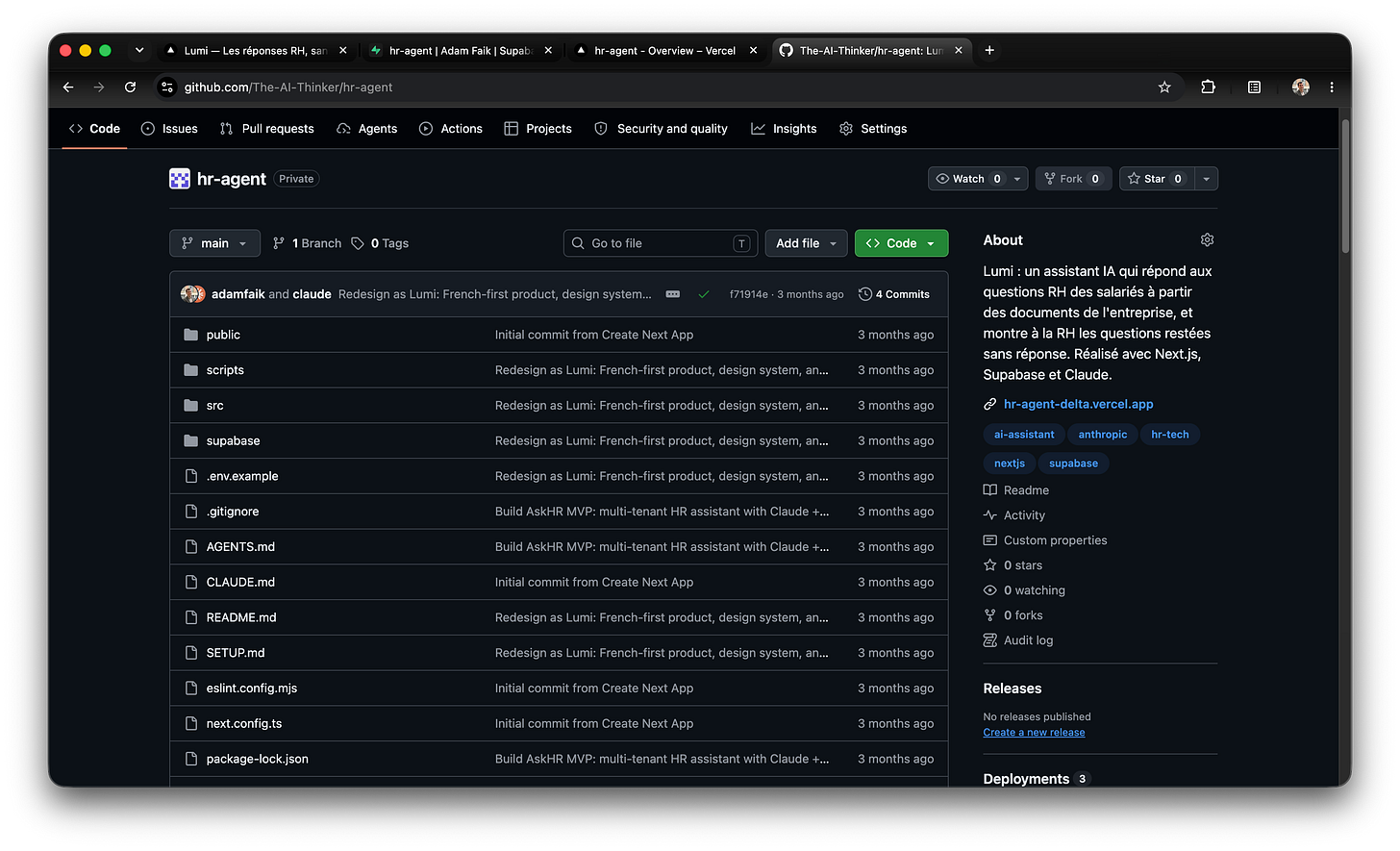
Task: Reload the page with the refresh icon
Action: 130,88
